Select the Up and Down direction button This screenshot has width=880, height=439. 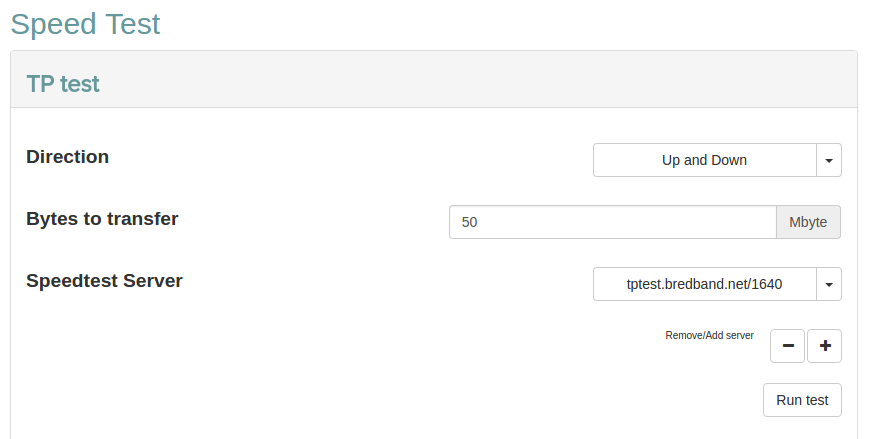pos(704,160)
